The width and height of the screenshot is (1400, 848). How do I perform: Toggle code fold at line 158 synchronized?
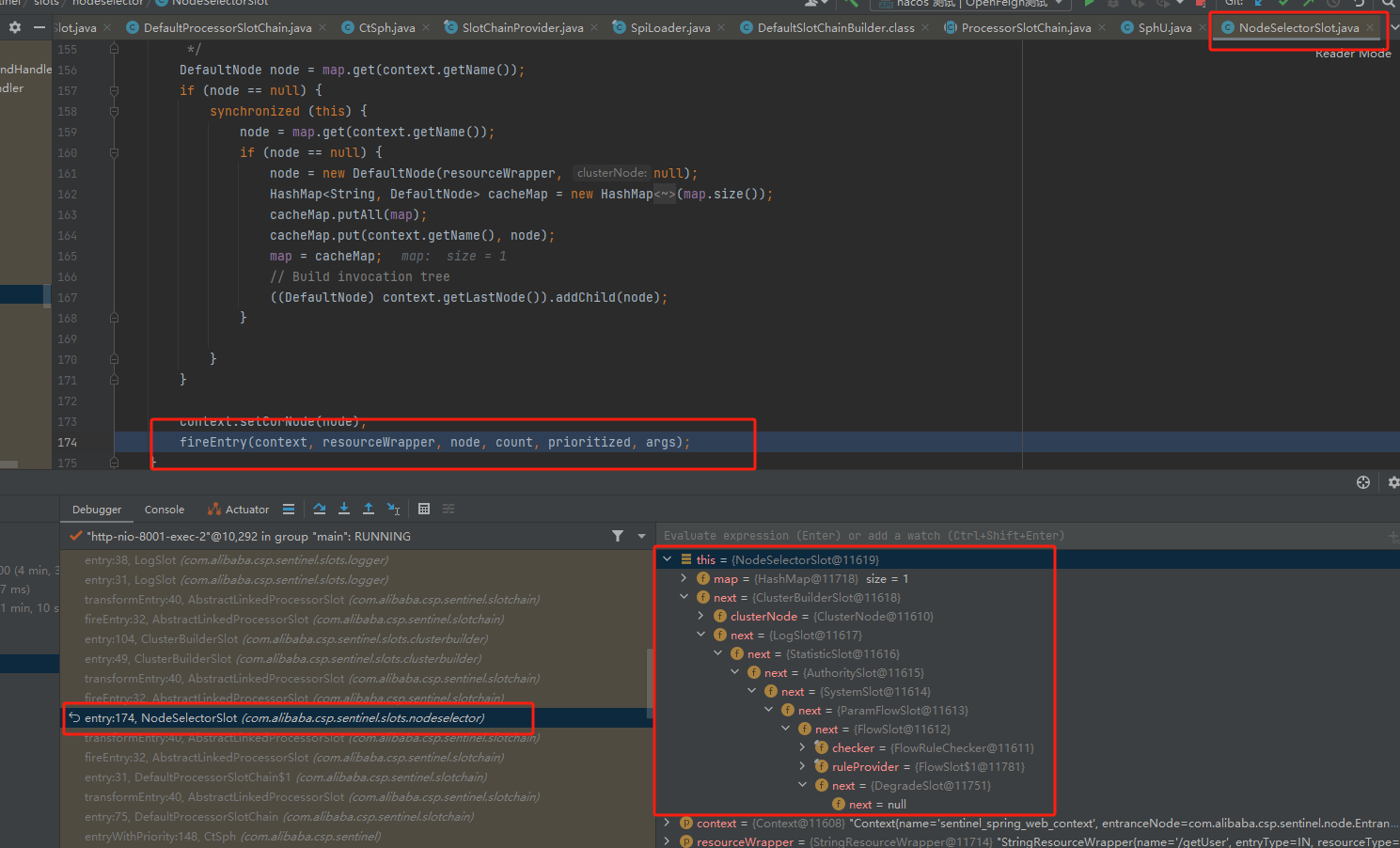[114, 111]
